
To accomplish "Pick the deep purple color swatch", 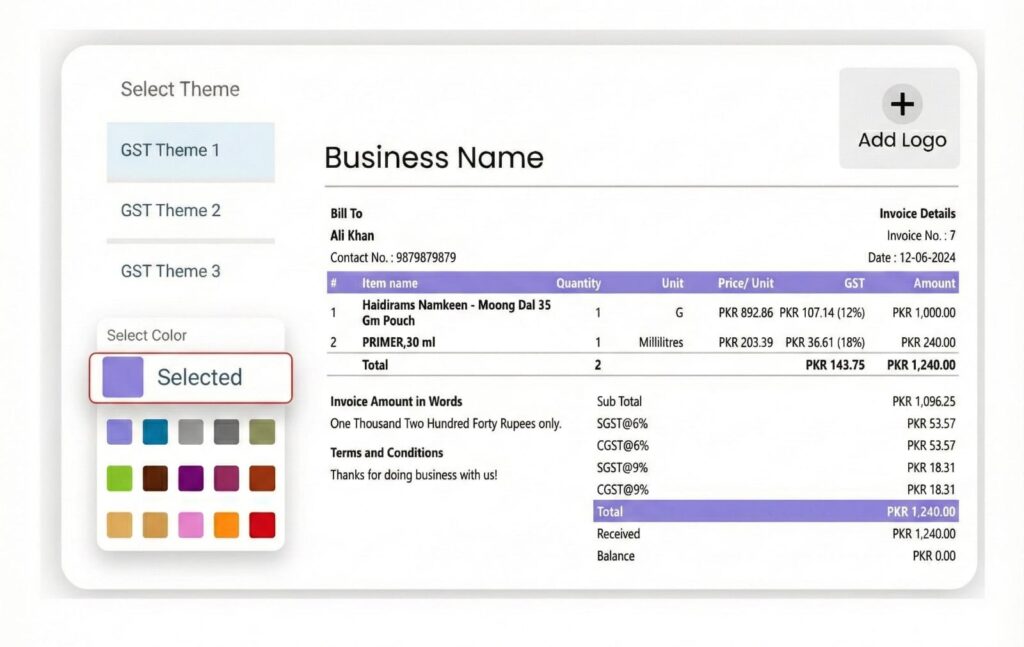I will pyautogui.click(x=190, y=478).
